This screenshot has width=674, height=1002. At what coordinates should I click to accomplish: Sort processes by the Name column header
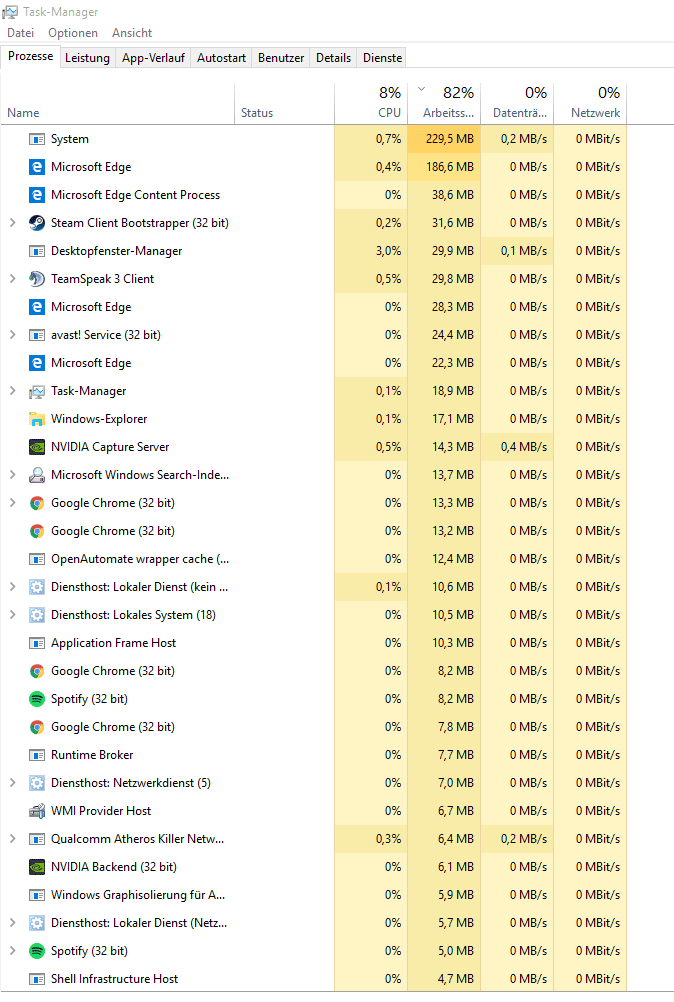pyautogui.click(x=23, y=113)
